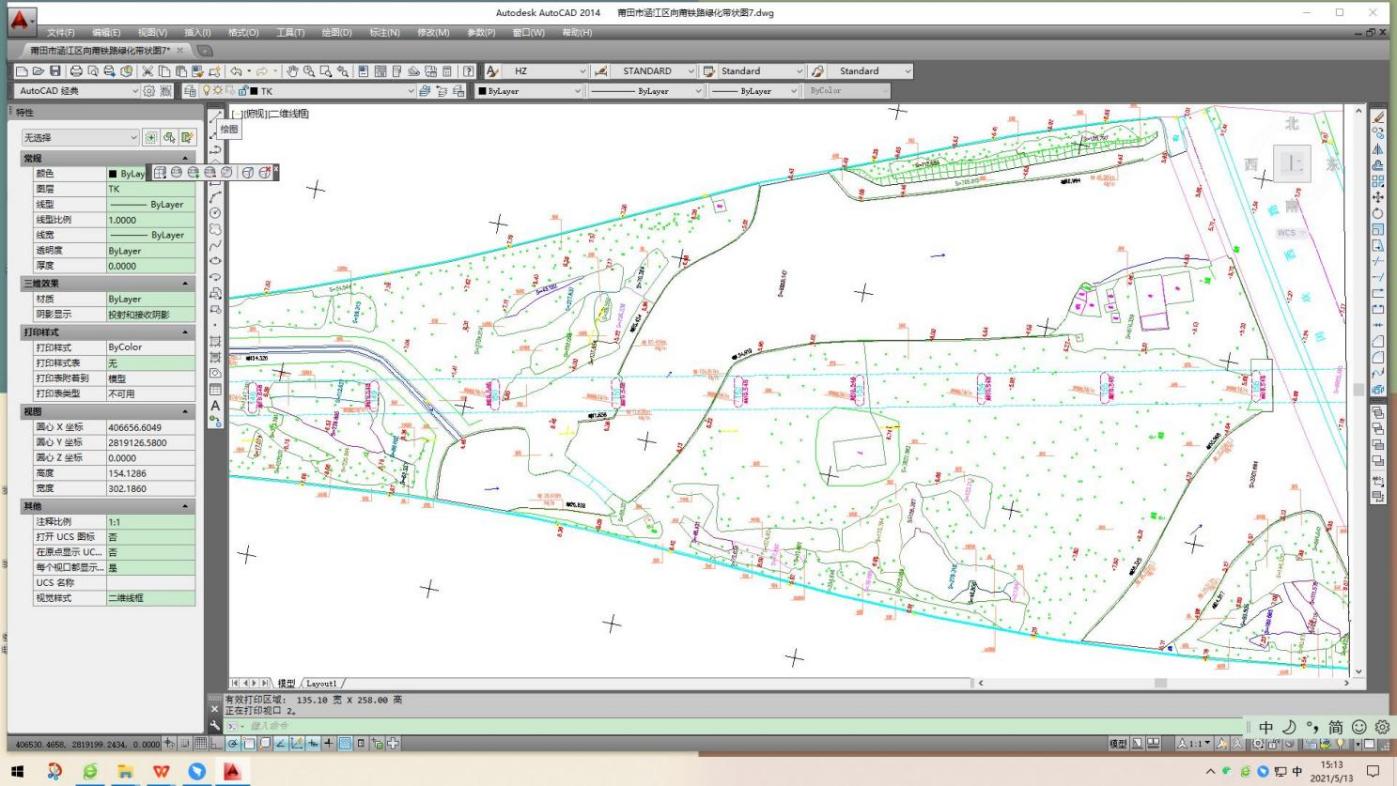Click the 图层 value TK in properties

[150, 189]
